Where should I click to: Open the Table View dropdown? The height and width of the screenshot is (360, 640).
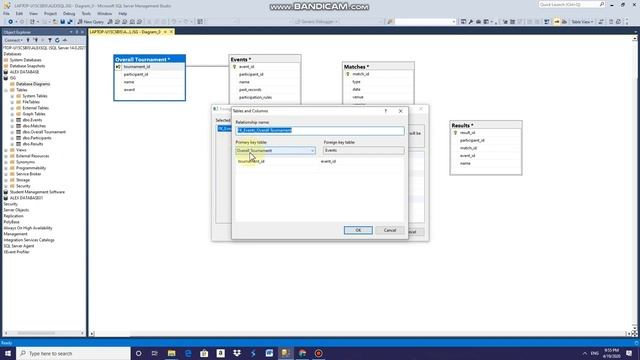pos(582,22)
